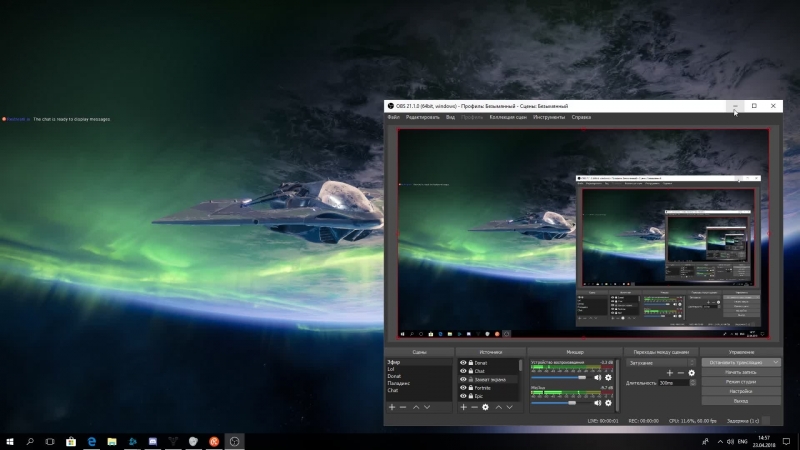Select the Lol scene
The image size is (800, 450).
pyautogui.click(x=418, y=369)
